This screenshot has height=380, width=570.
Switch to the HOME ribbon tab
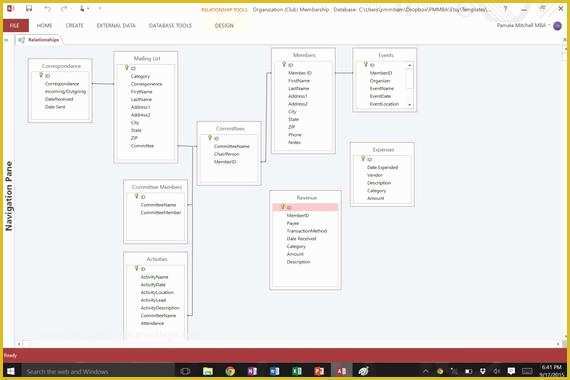(44, 25)
